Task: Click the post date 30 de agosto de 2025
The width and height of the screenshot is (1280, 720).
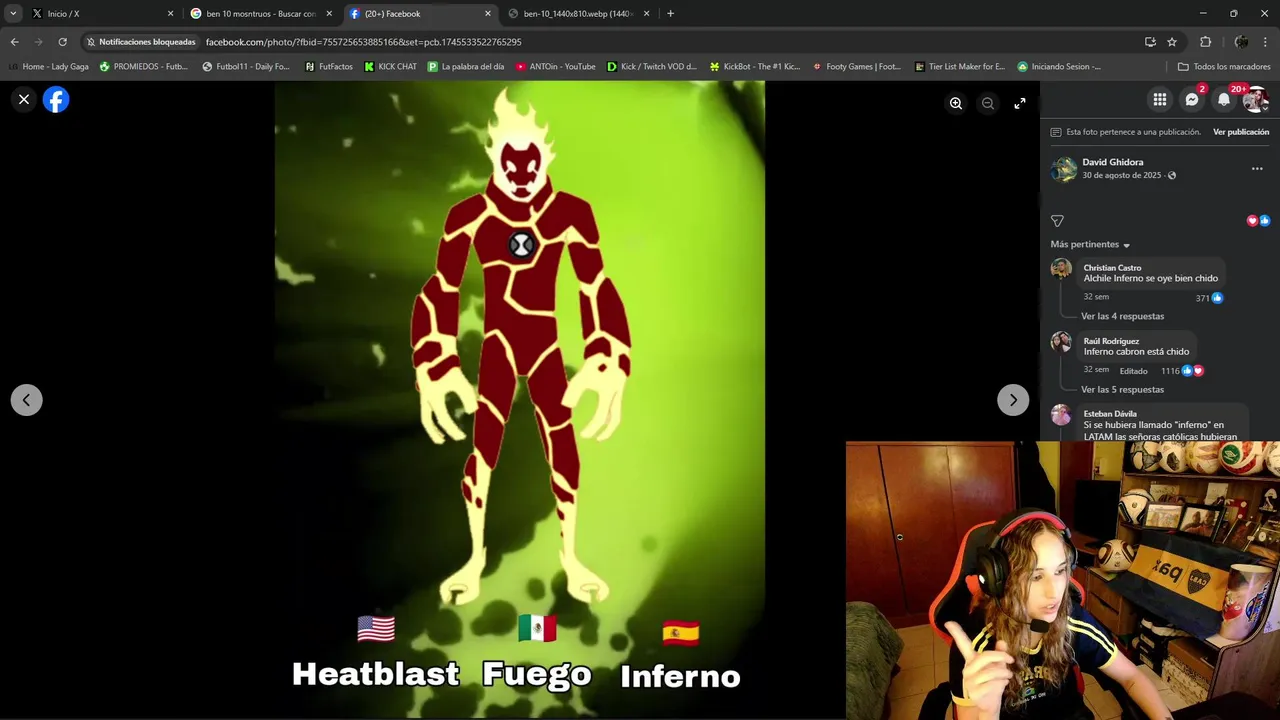Action: [1121, 175]
